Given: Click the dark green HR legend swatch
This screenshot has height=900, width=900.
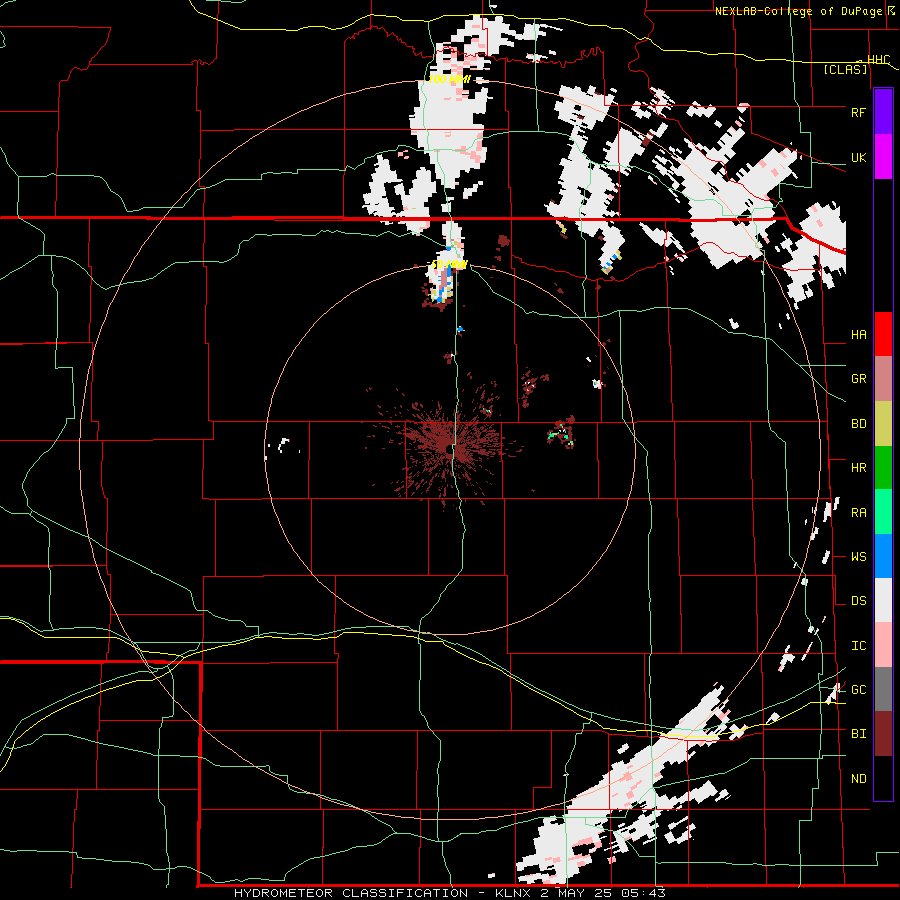Looking at the screenshot, I should 883,468.
